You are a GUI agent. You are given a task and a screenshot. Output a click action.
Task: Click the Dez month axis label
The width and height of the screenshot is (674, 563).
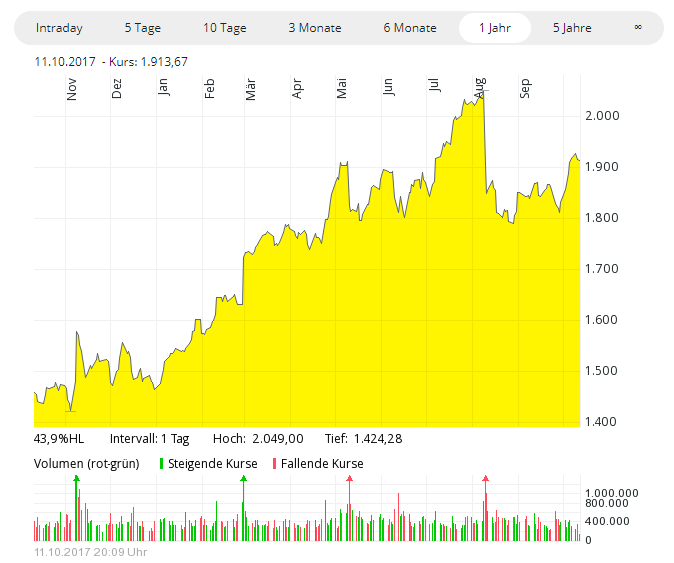click(x=116, y=89)
